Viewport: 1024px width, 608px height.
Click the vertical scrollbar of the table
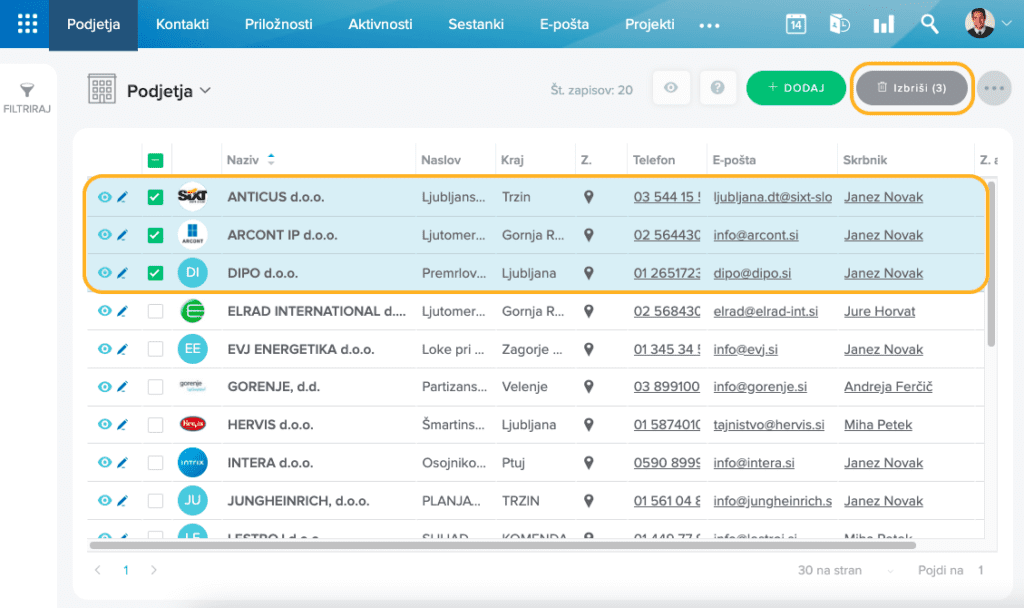pos(991,264)
